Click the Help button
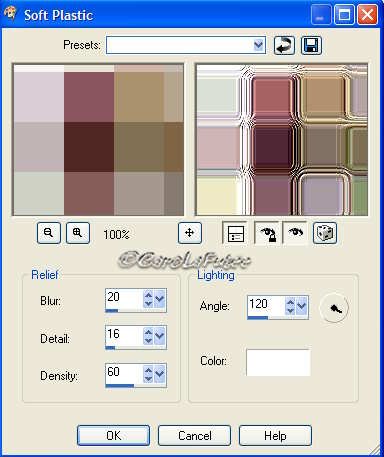 [275, 436]
